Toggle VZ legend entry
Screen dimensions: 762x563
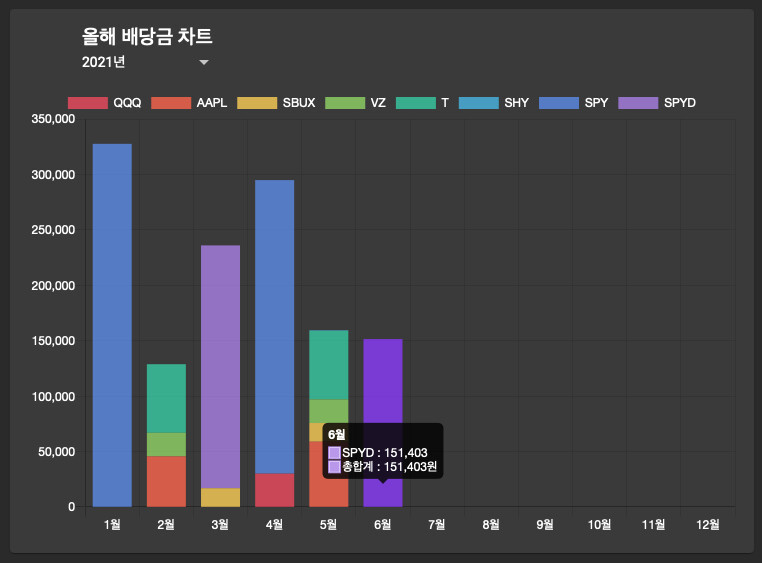click(355, 103)
